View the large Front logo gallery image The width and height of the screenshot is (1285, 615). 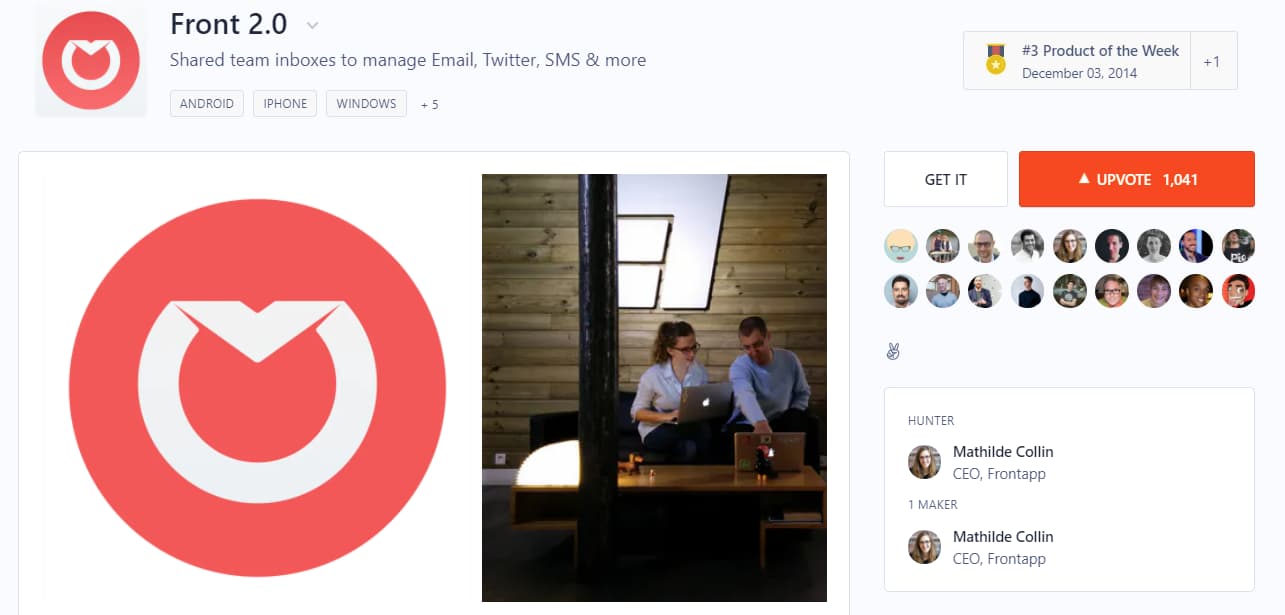click(x=257, y=388)
